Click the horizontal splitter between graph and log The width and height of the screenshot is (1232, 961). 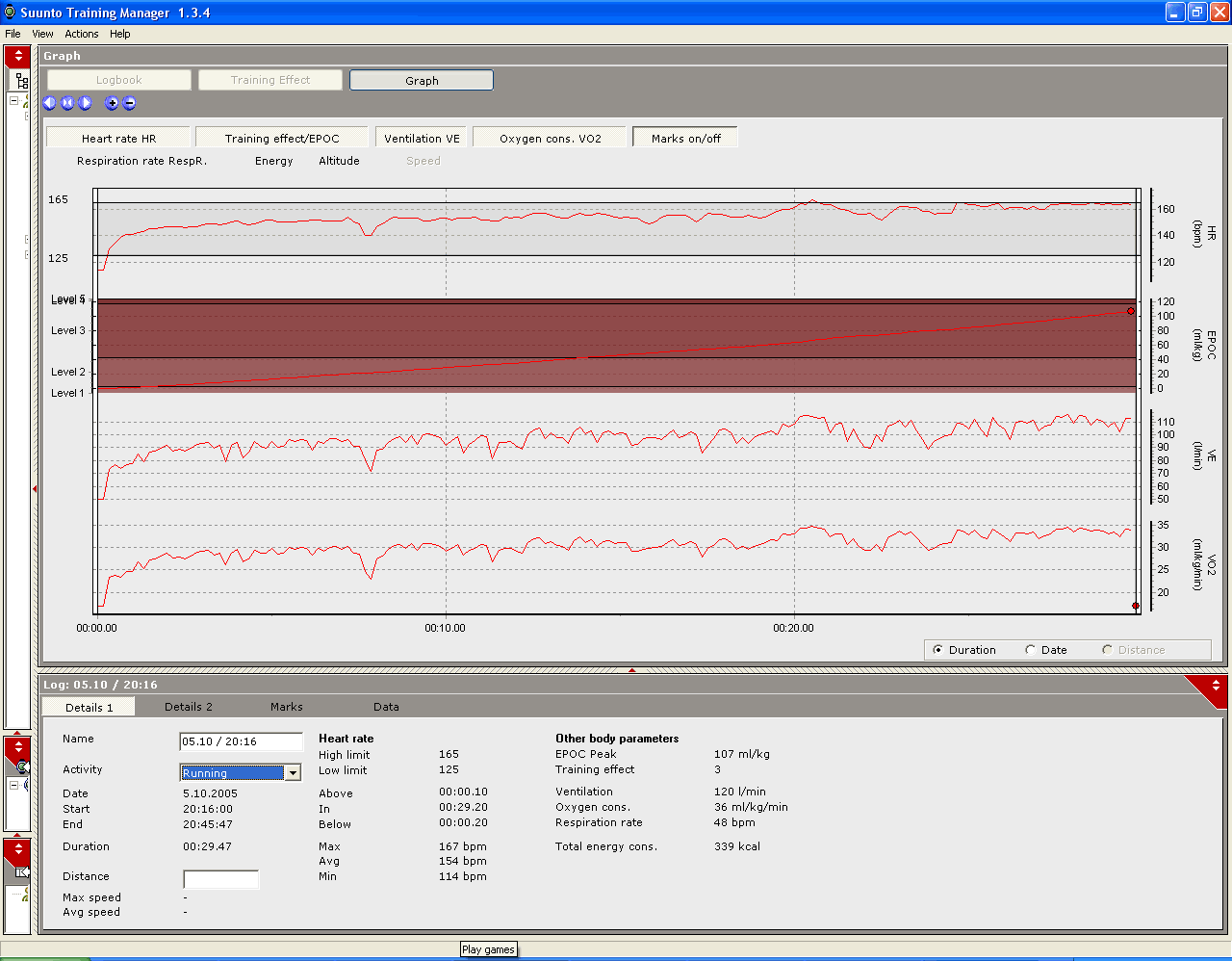(632, 669)
